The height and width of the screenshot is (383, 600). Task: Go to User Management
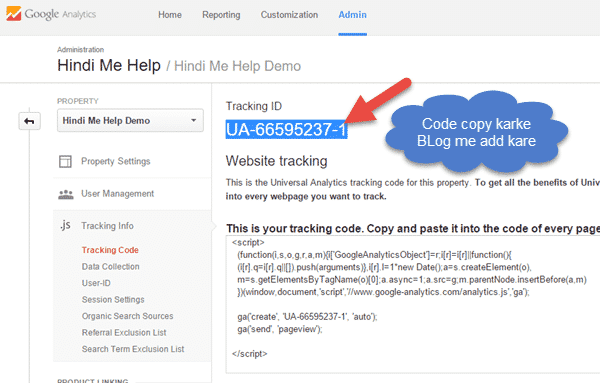117,194
